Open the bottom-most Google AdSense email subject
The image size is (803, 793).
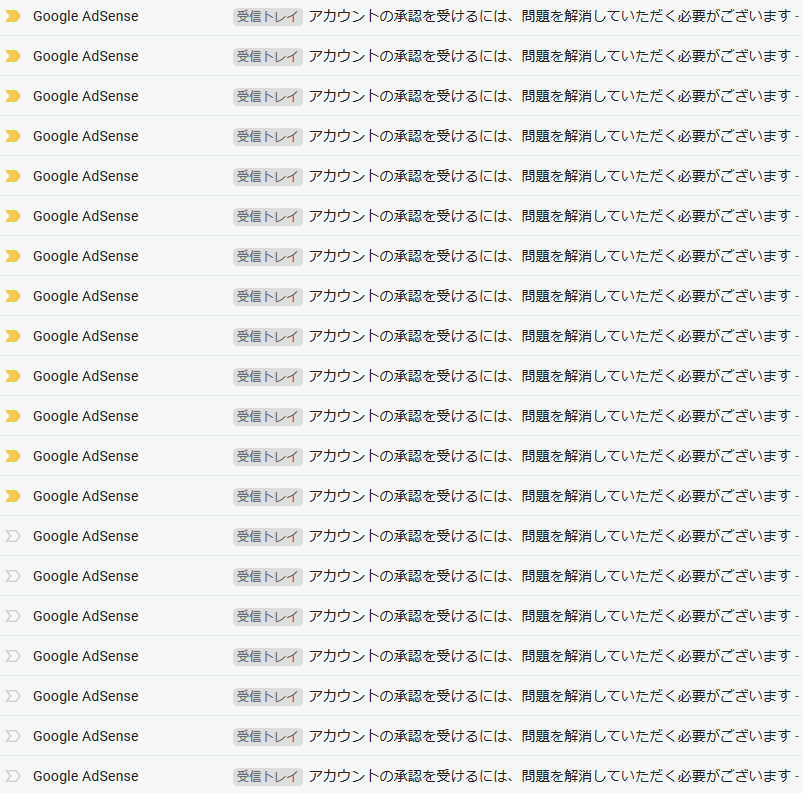click(549, 776)
